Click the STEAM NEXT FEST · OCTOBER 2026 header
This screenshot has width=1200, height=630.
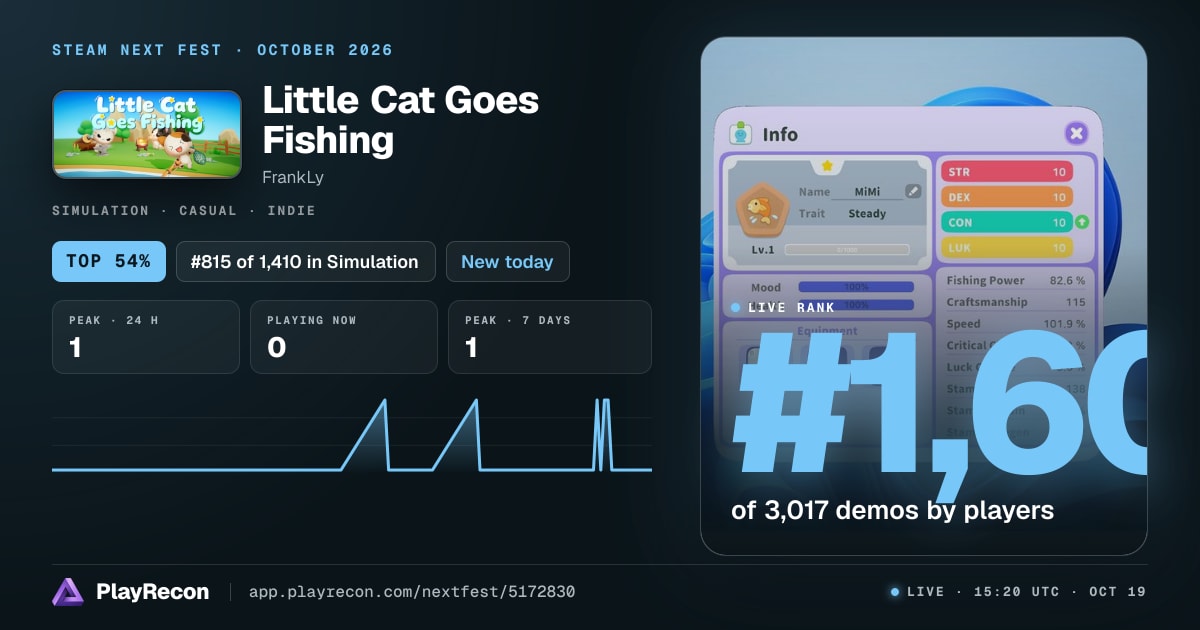coord(222,50)
